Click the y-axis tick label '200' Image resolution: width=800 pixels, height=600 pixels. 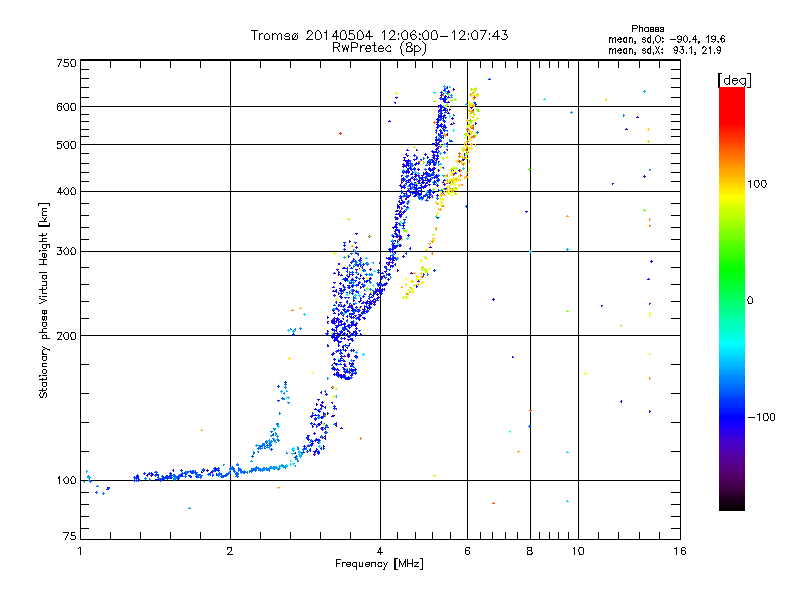tap(66, 336)
